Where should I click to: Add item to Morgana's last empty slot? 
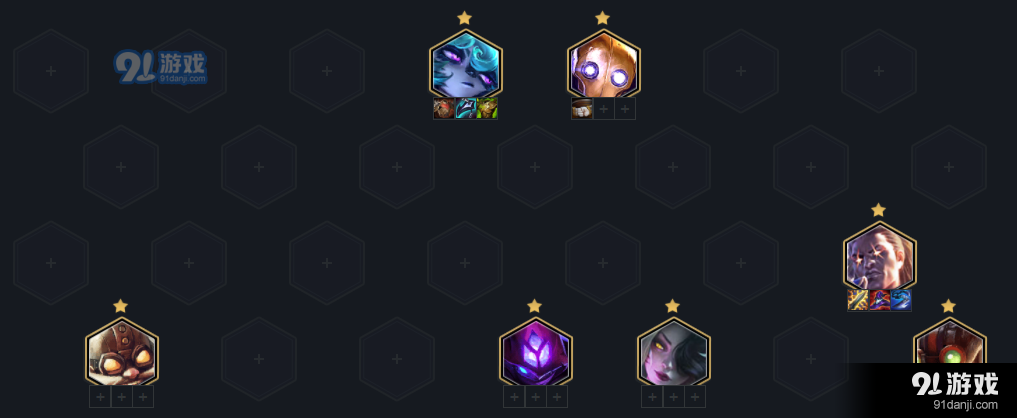[x=695, y=397]
